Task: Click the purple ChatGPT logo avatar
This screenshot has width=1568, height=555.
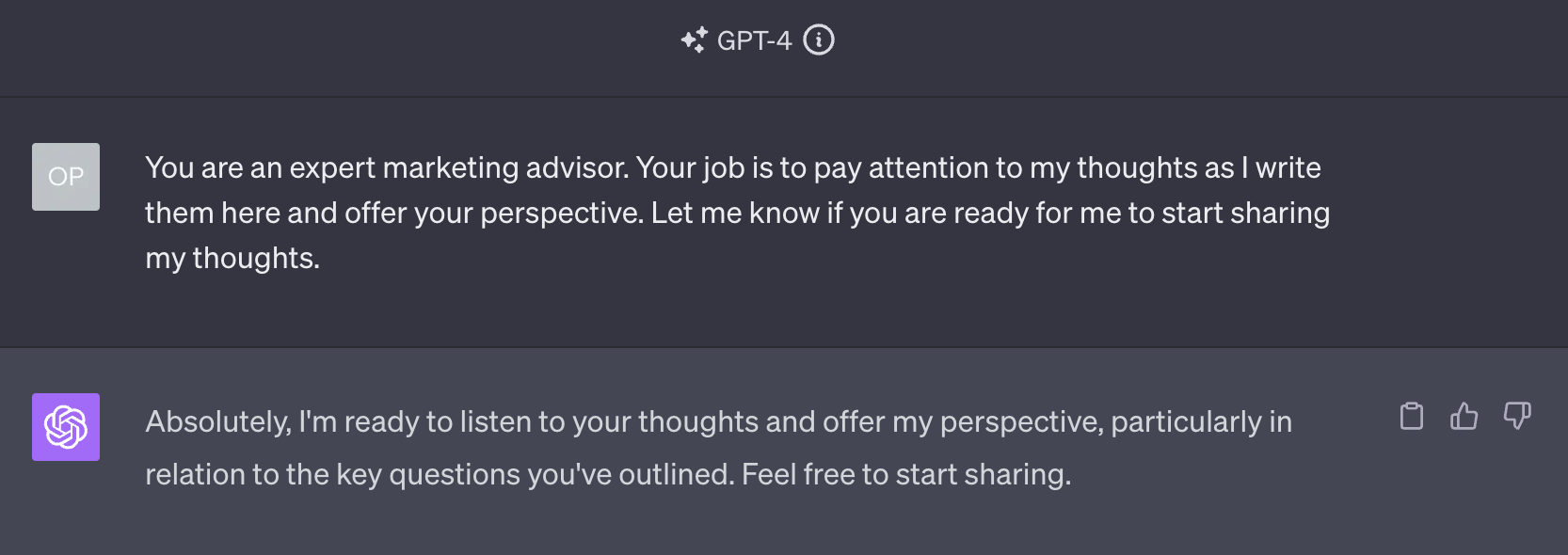Action: pyautogui.click(x=66, y=427)
